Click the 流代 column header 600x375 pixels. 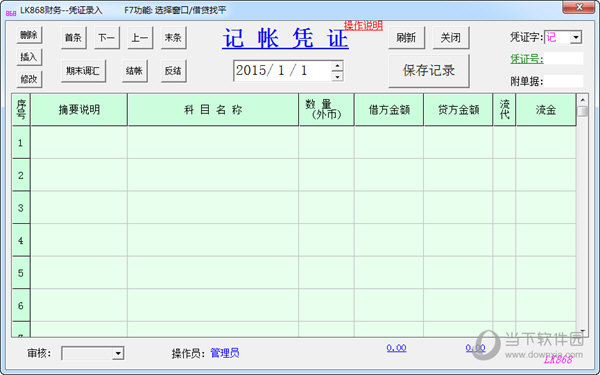(504, 110)
